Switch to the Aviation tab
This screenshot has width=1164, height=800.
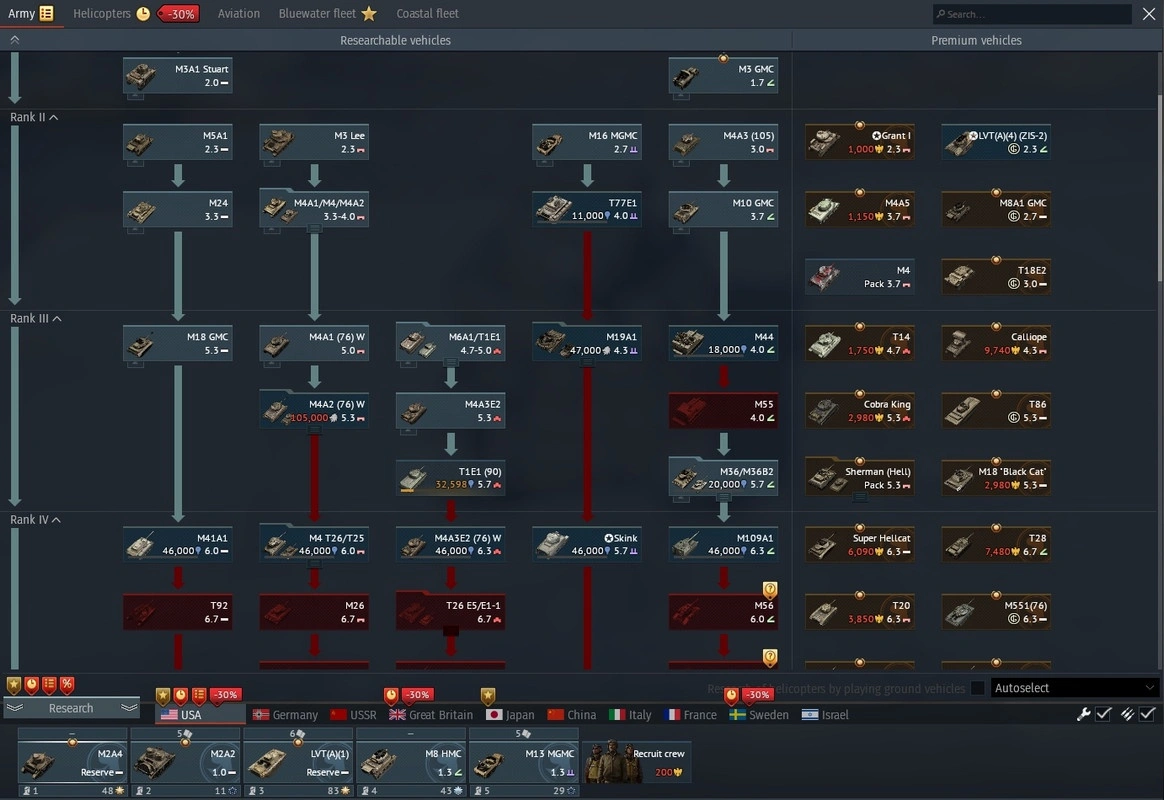239,14
